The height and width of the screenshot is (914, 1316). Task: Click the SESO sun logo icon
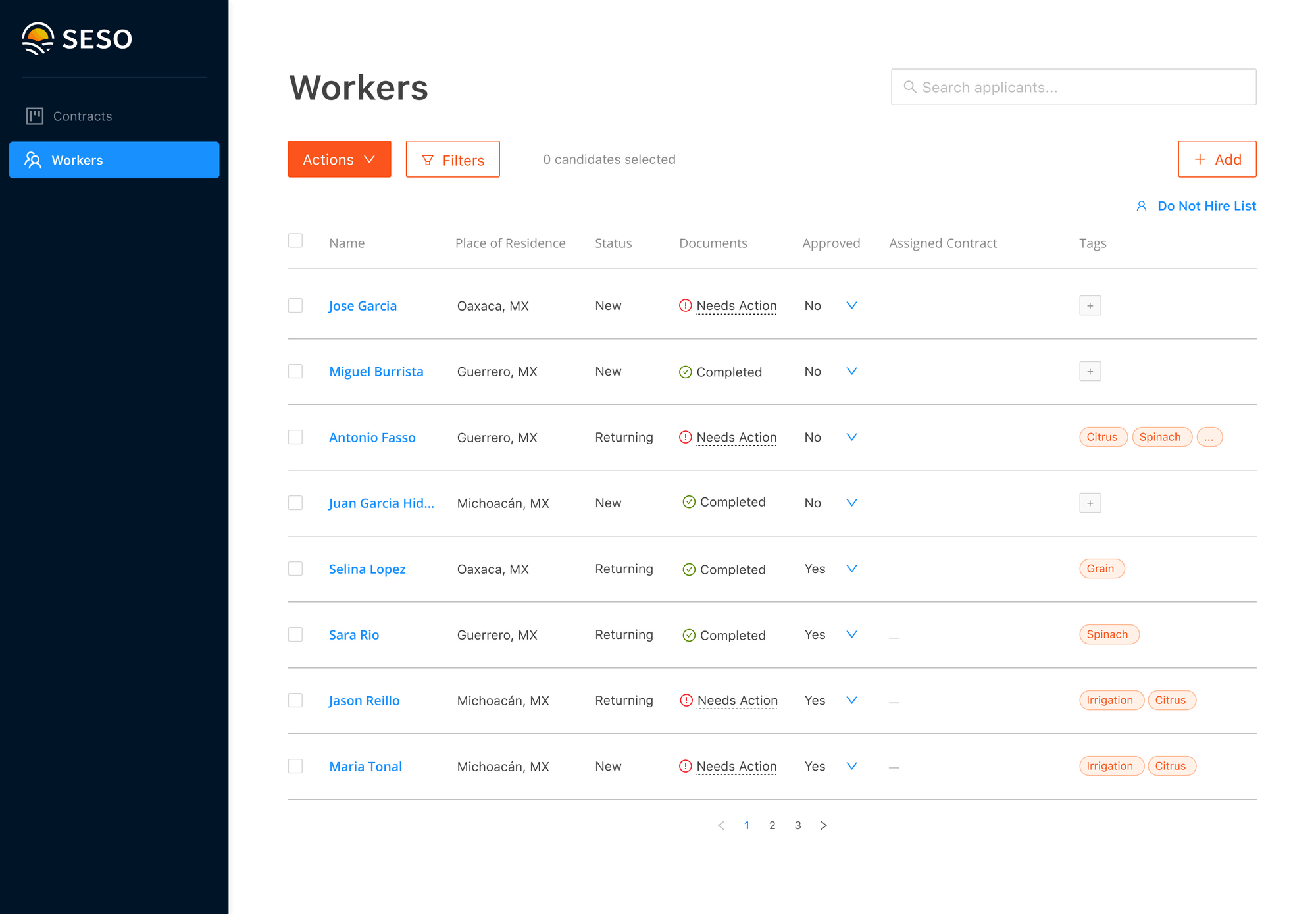[38, 39]
